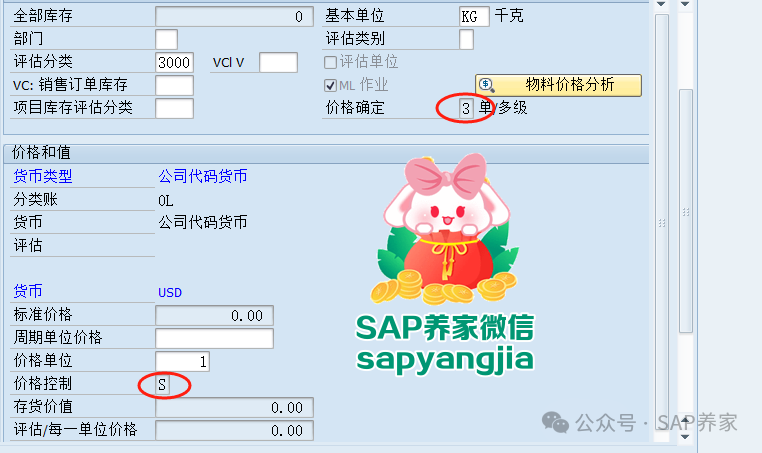The width and height of the screenshot is (762, 453).
Task: Click the 千克 unit text
Action: [509, 16]
